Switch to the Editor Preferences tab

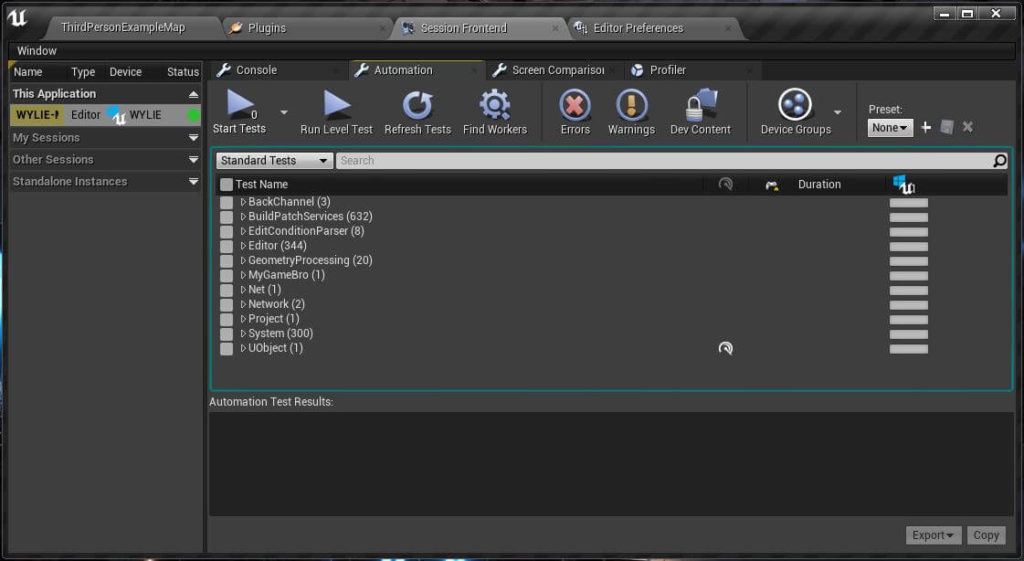tap(653, 28)
